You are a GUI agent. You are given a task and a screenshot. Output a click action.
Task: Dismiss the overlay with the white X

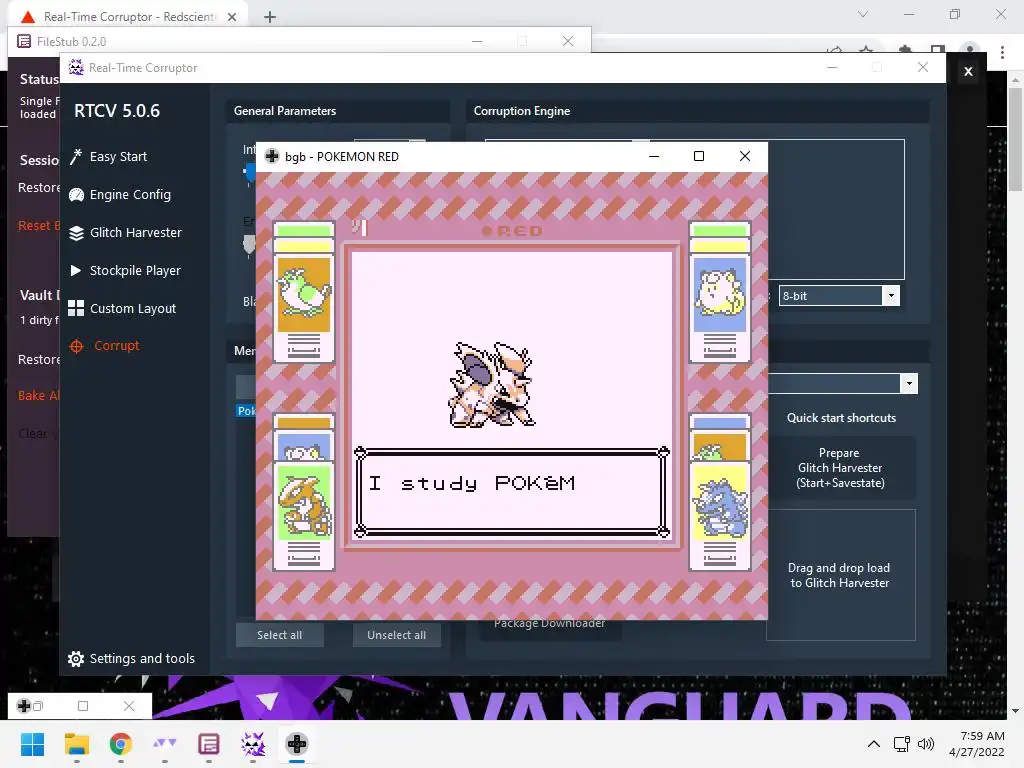pyautogui.click(x=968, y=71)
